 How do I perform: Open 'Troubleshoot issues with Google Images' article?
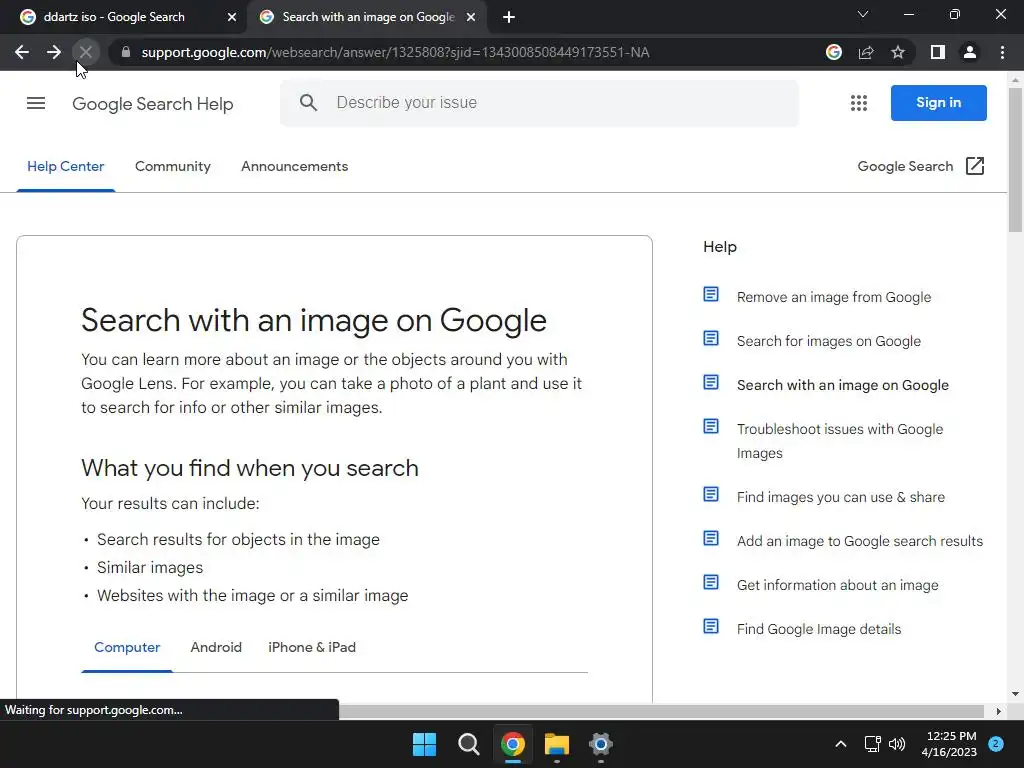[840, 441]
